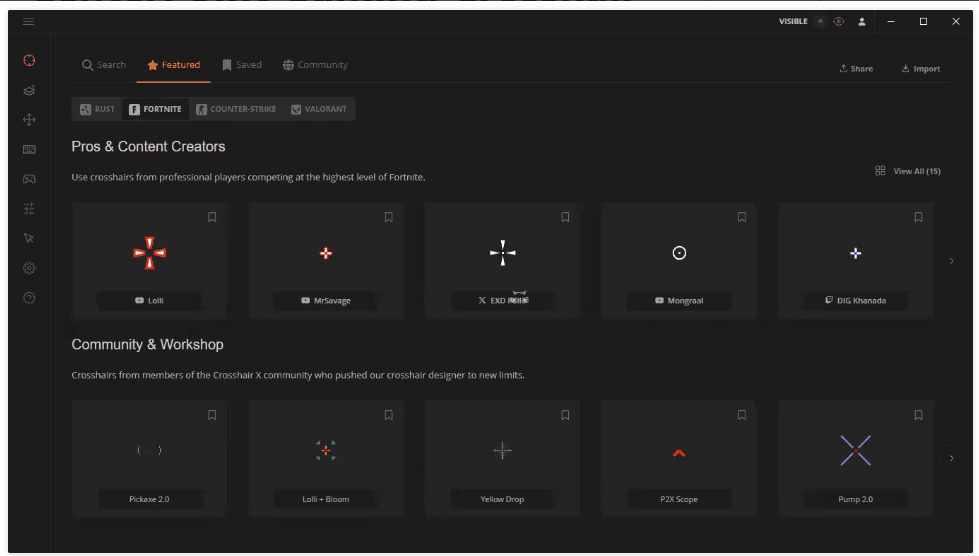Bookmark the MrSavage crosshair
The width and height of the screenshot is (979, 556).
[388, 217]
